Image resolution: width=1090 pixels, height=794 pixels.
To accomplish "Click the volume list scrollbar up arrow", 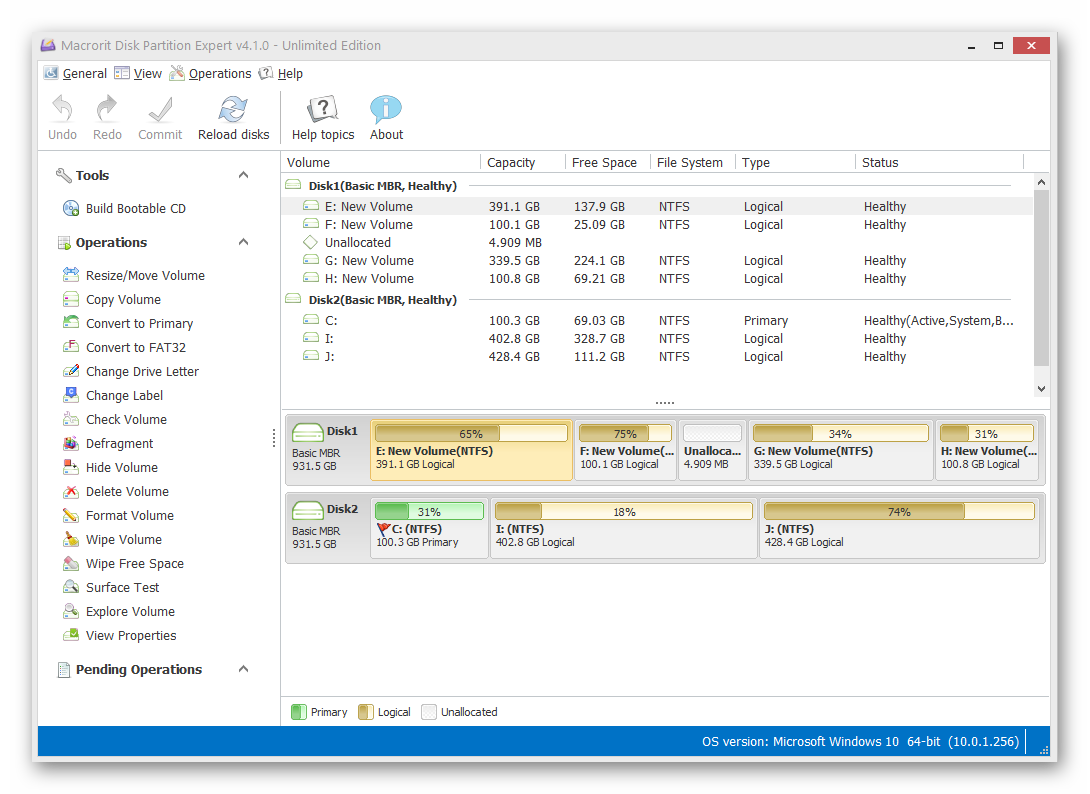I will pos(1041,182).
